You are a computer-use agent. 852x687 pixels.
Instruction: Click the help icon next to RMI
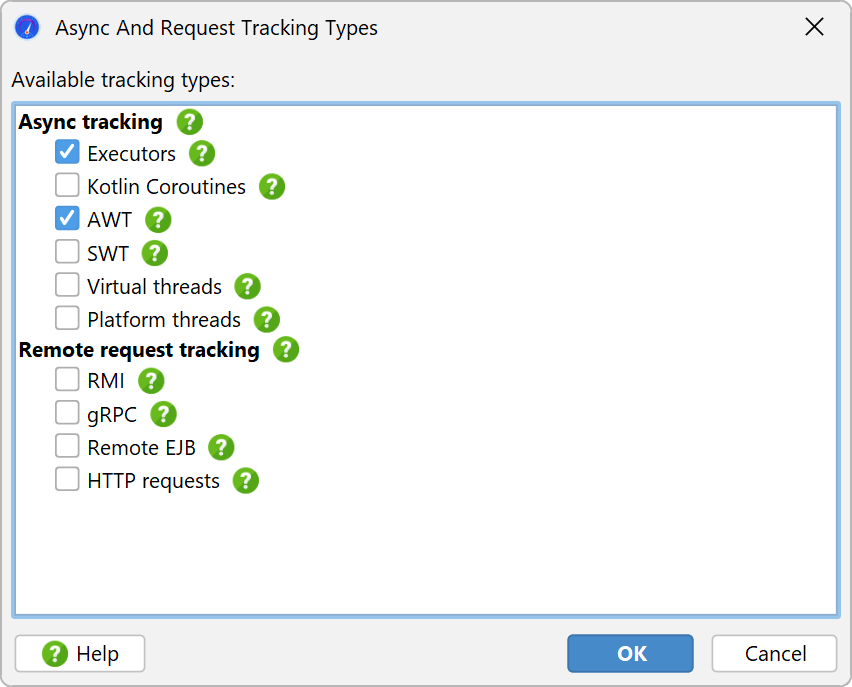[x=151, y=381]
